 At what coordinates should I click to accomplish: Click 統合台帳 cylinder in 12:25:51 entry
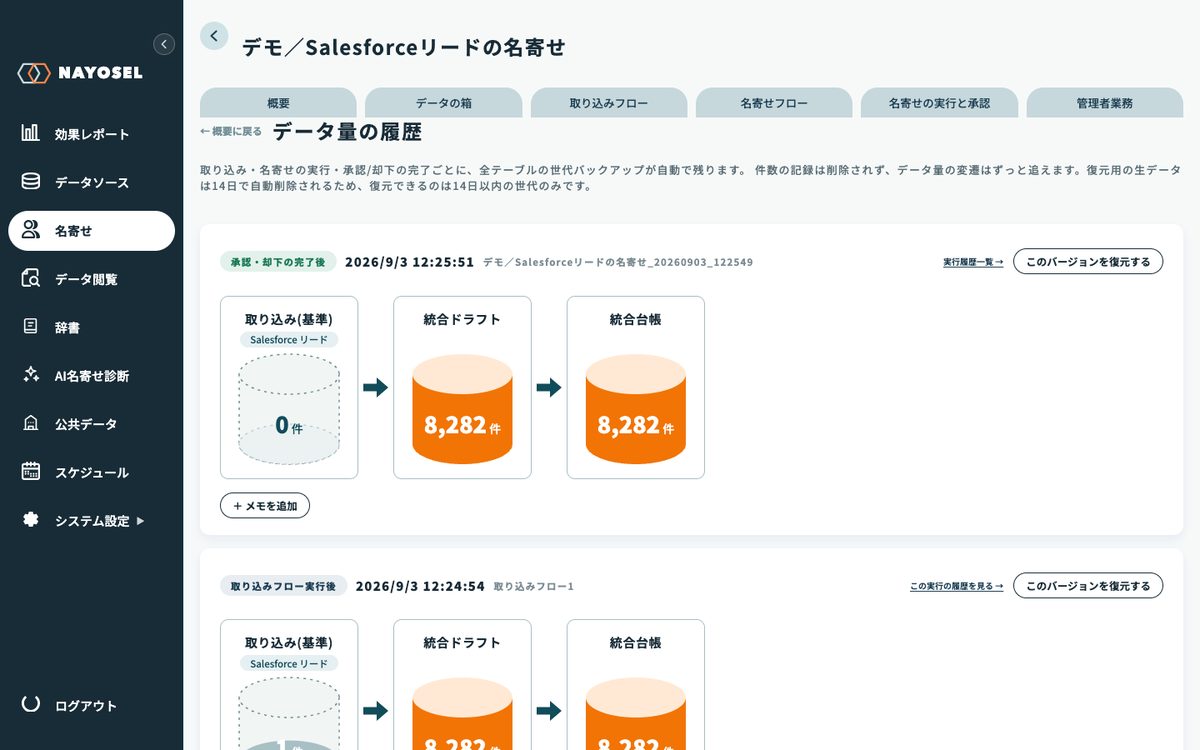click(636, 409)
